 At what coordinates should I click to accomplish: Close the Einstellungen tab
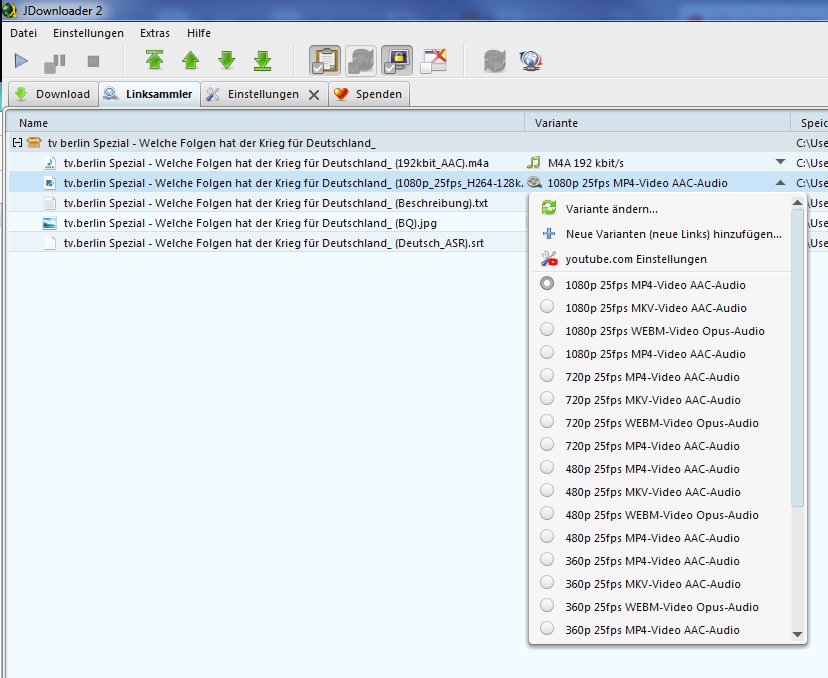[314, 95]
